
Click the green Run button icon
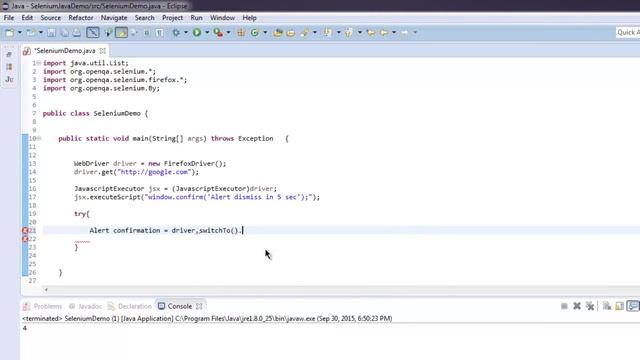click(197, 32)
